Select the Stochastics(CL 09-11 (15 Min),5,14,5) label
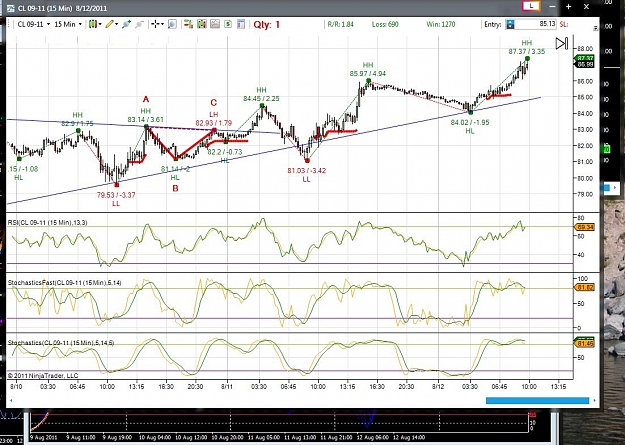The width and height of the screenshot is (625, 445). pos(61,343)
